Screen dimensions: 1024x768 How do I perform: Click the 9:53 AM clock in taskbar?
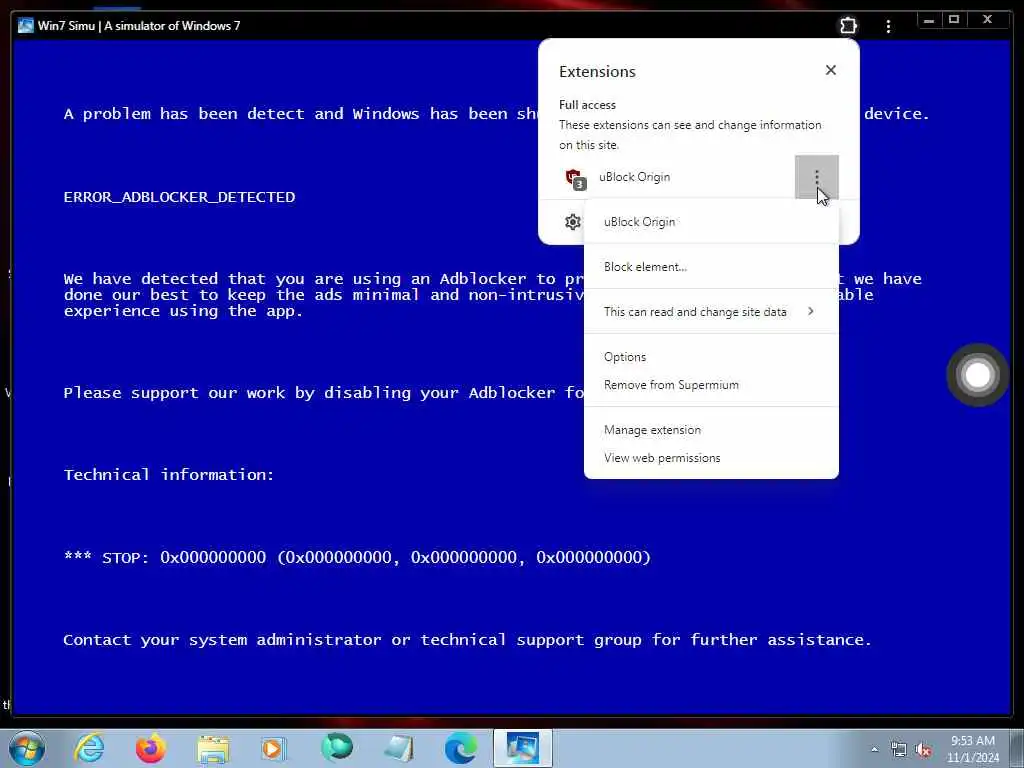(x=973, y=748)
